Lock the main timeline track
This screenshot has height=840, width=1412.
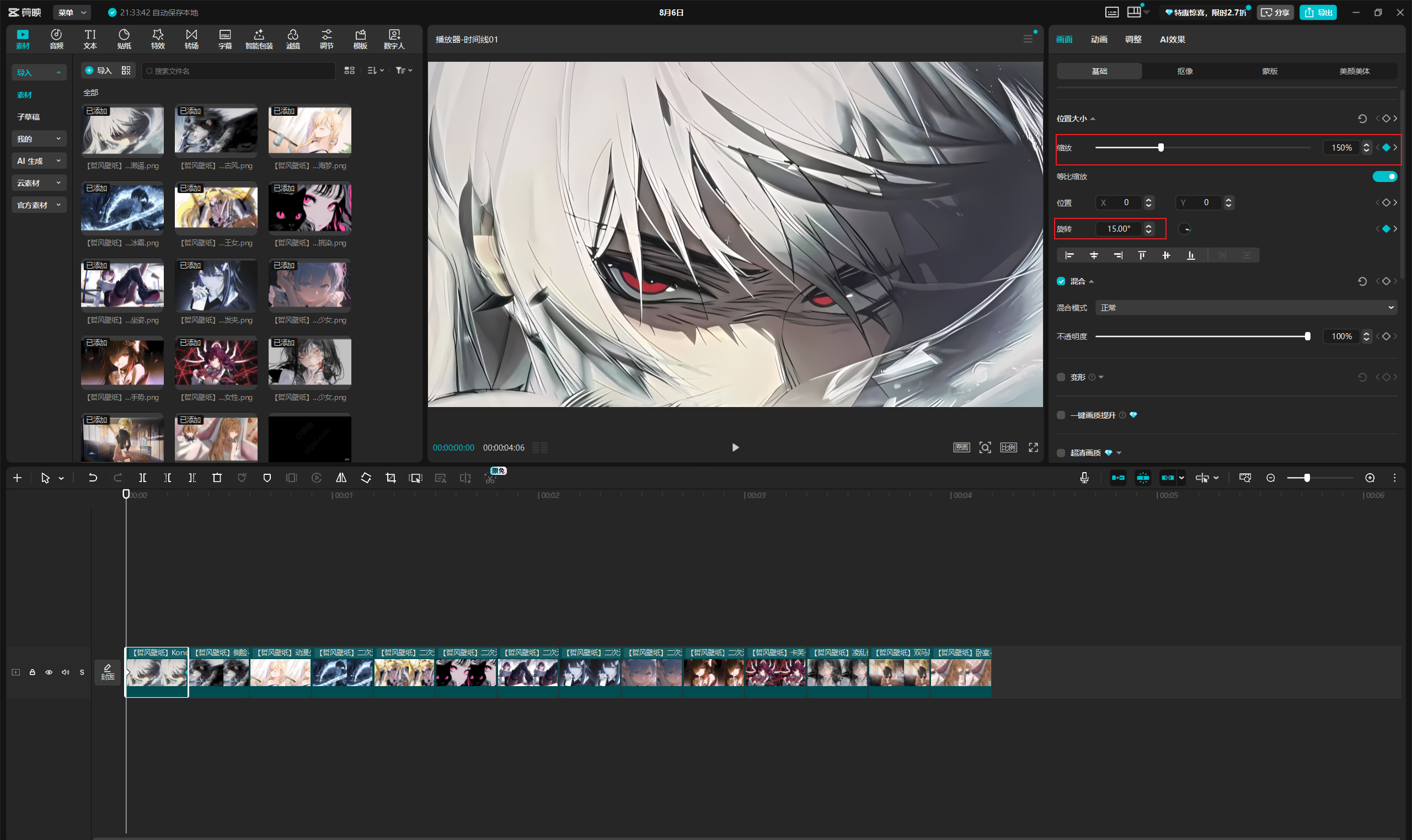pyautogui.click(x=32, y=672)
